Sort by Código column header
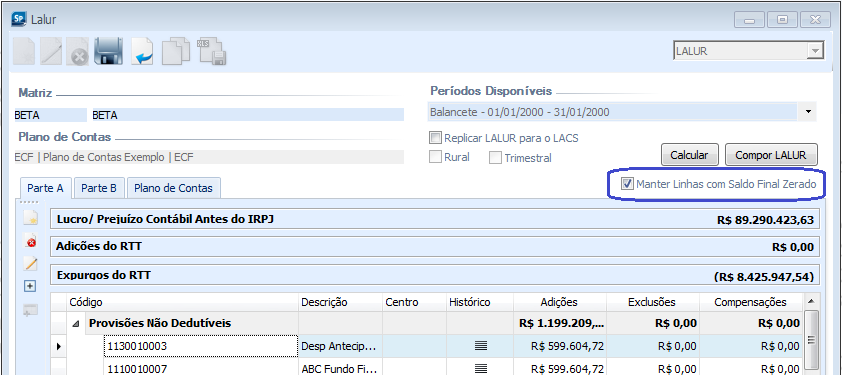The height and width of the screenshot is (378, 843). (x=182, y=302)
